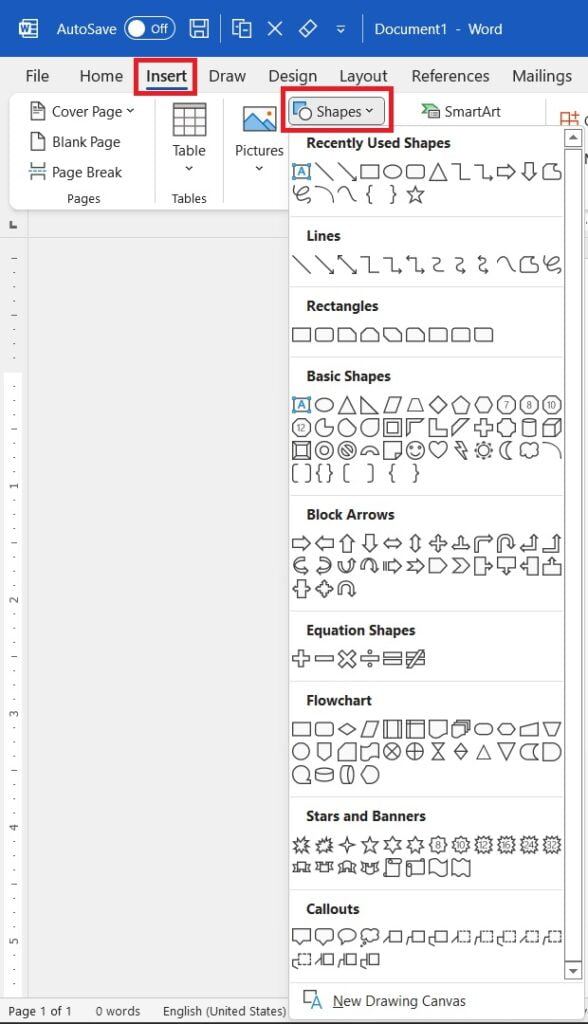588x1024 pixels.
Task: Choose the rounded rectangular callout shape
Action: [323, 936]
